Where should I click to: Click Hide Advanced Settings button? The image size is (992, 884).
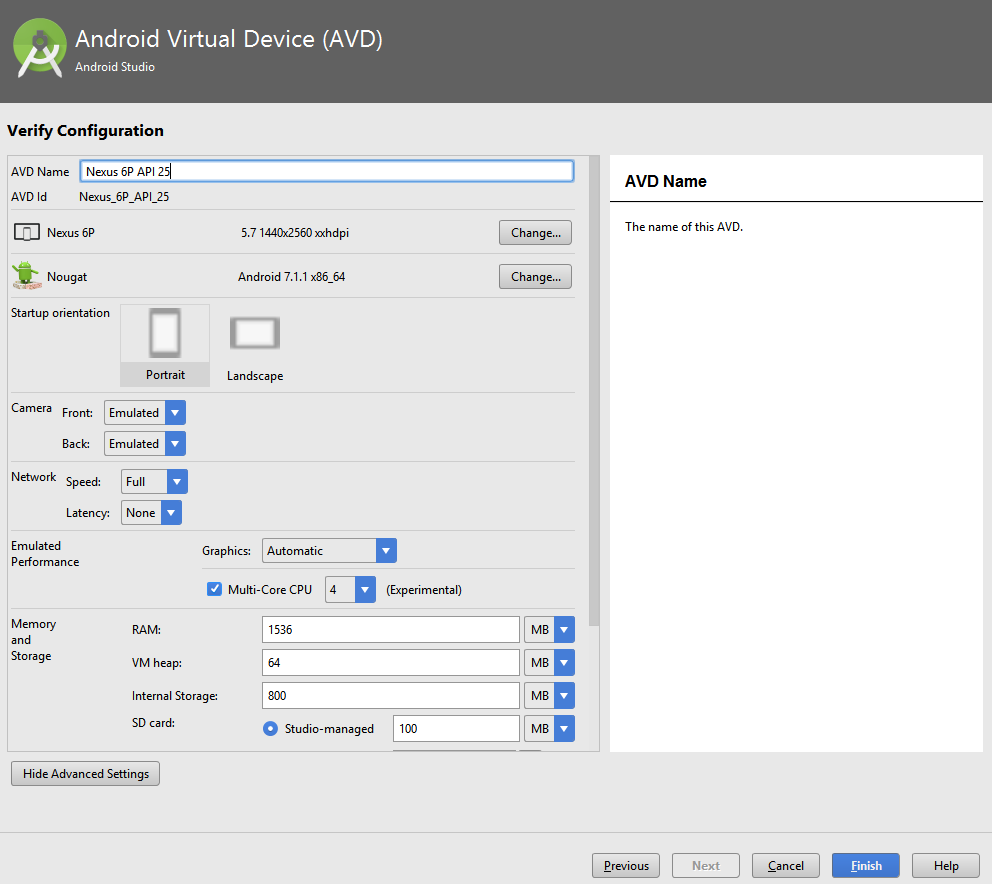pos(85,773)
